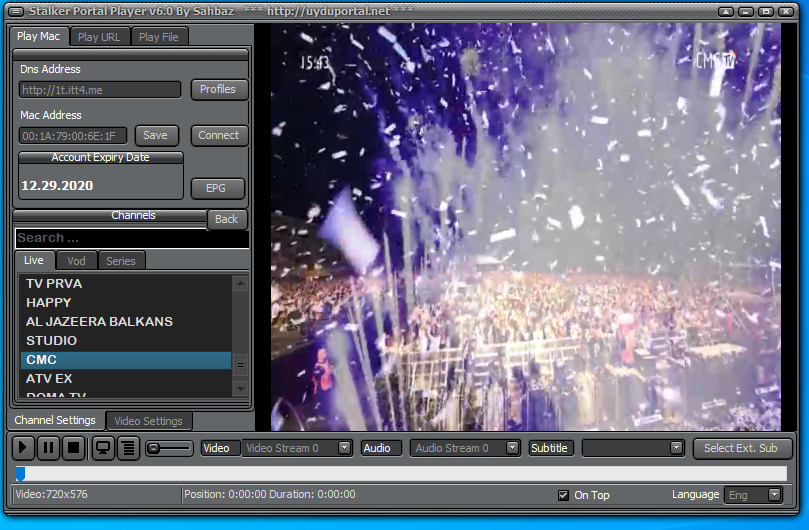Select the Live channels tab

tap(34, 260)
